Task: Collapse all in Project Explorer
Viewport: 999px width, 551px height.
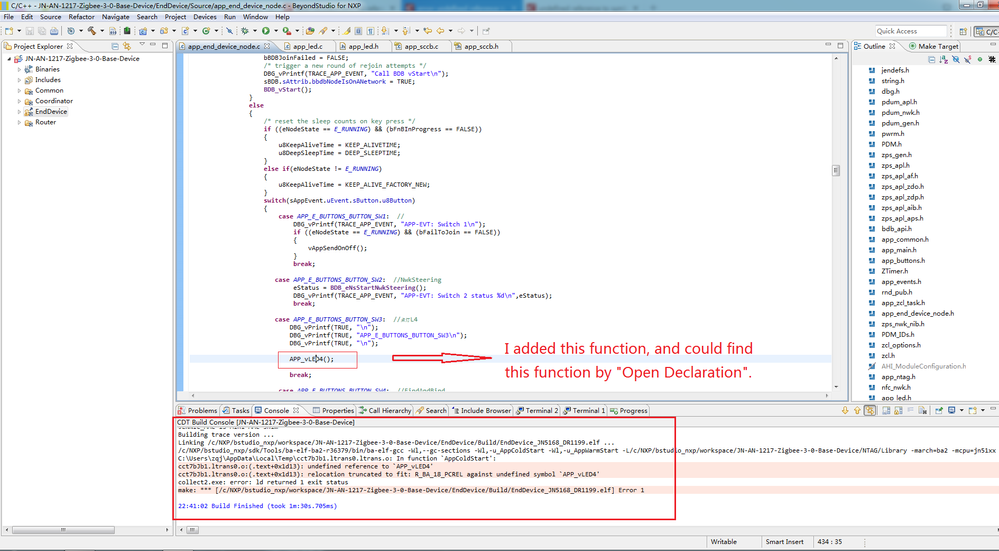Action: (115, 46)
